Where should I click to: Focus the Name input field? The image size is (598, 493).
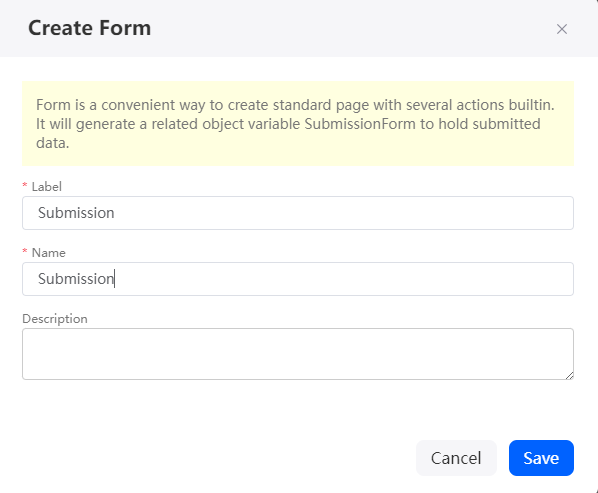(x=298, y=279)
